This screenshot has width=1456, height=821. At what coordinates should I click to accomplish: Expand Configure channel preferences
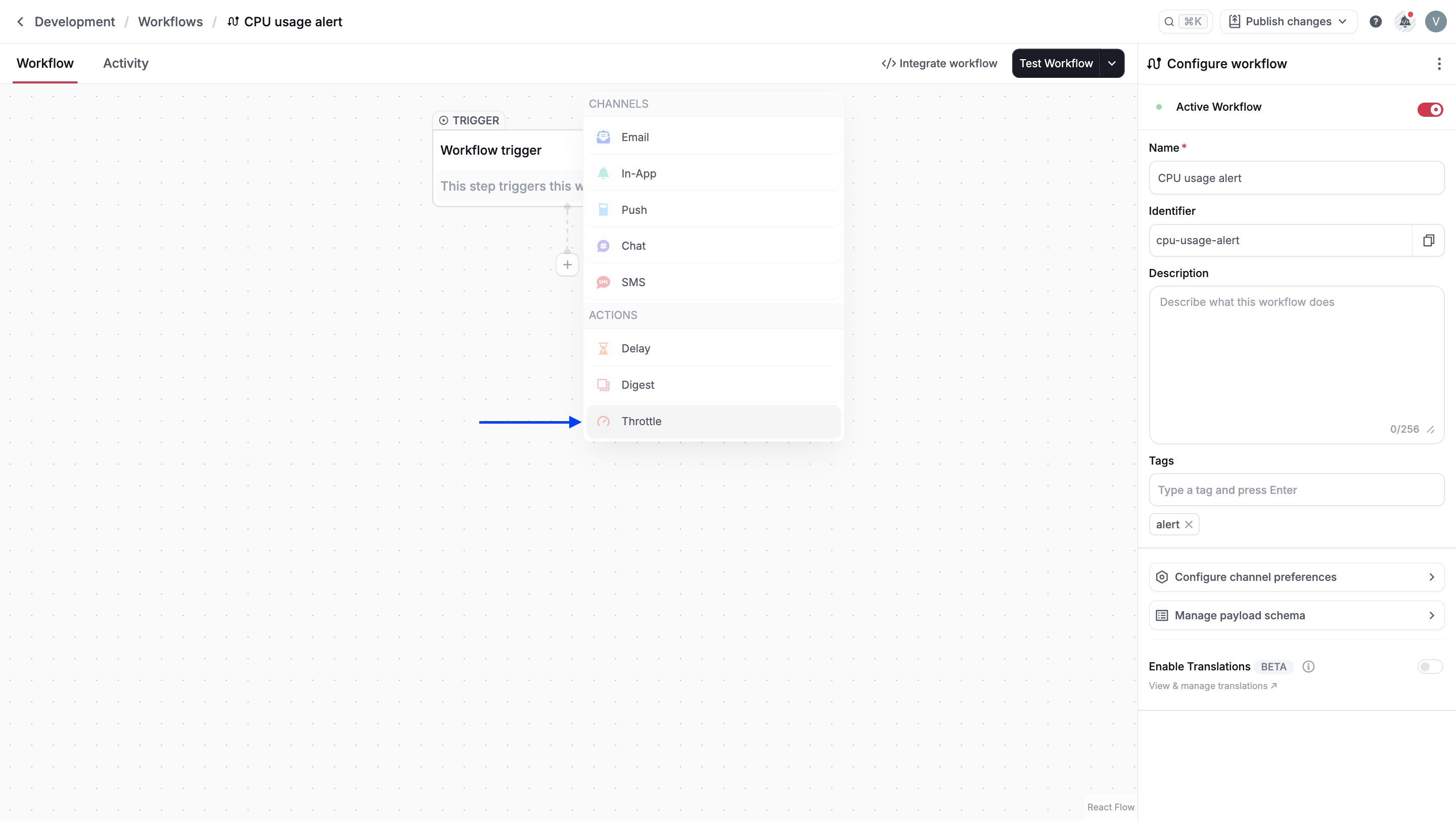pos(1296,577)
